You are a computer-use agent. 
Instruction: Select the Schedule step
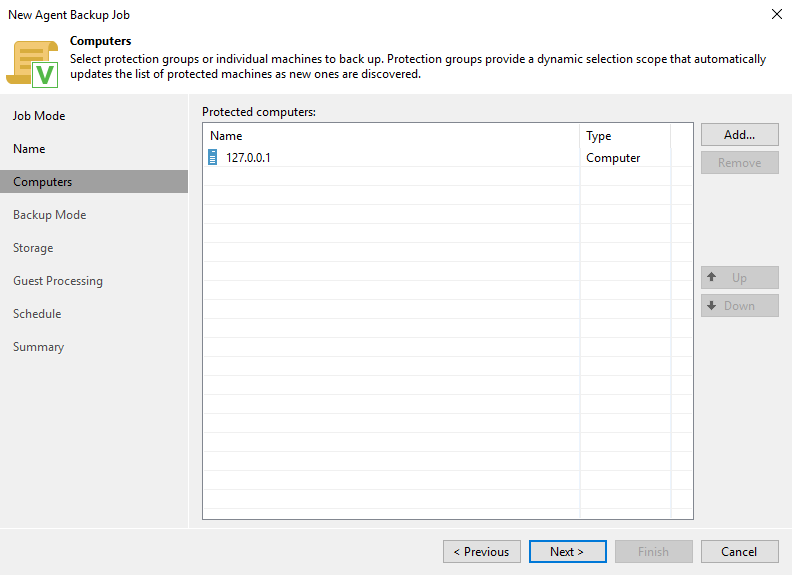click(37, 314)
